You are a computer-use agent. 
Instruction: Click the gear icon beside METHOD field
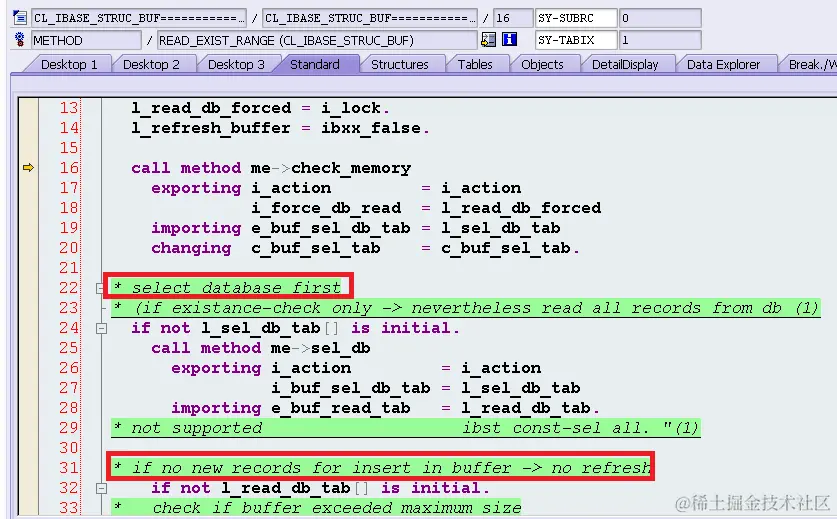pos(20,40)
